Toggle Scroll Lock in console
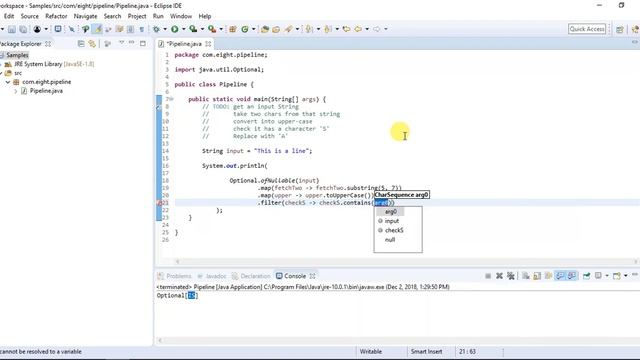Viewport: 640px width, 360px height. [537, 276]
